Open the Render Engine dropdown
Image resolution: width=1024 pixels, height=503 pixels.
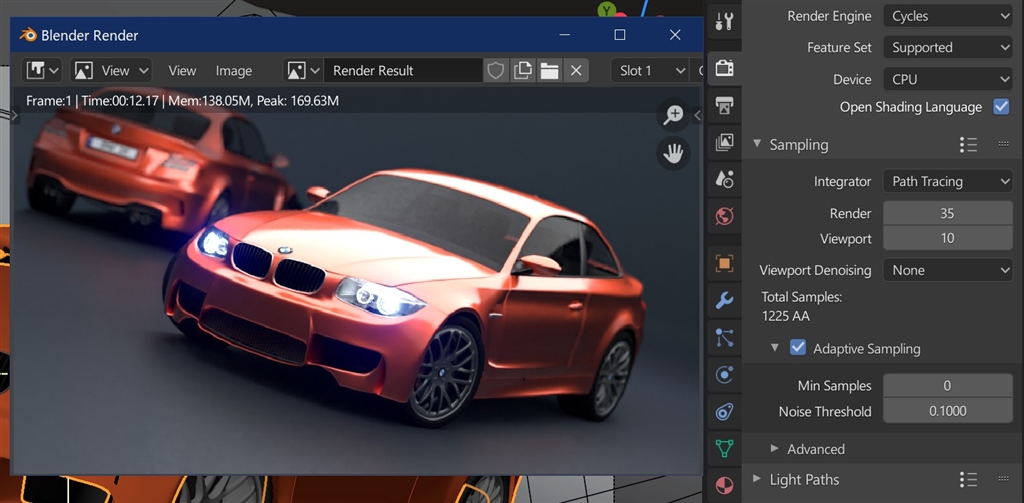[948, 16]
